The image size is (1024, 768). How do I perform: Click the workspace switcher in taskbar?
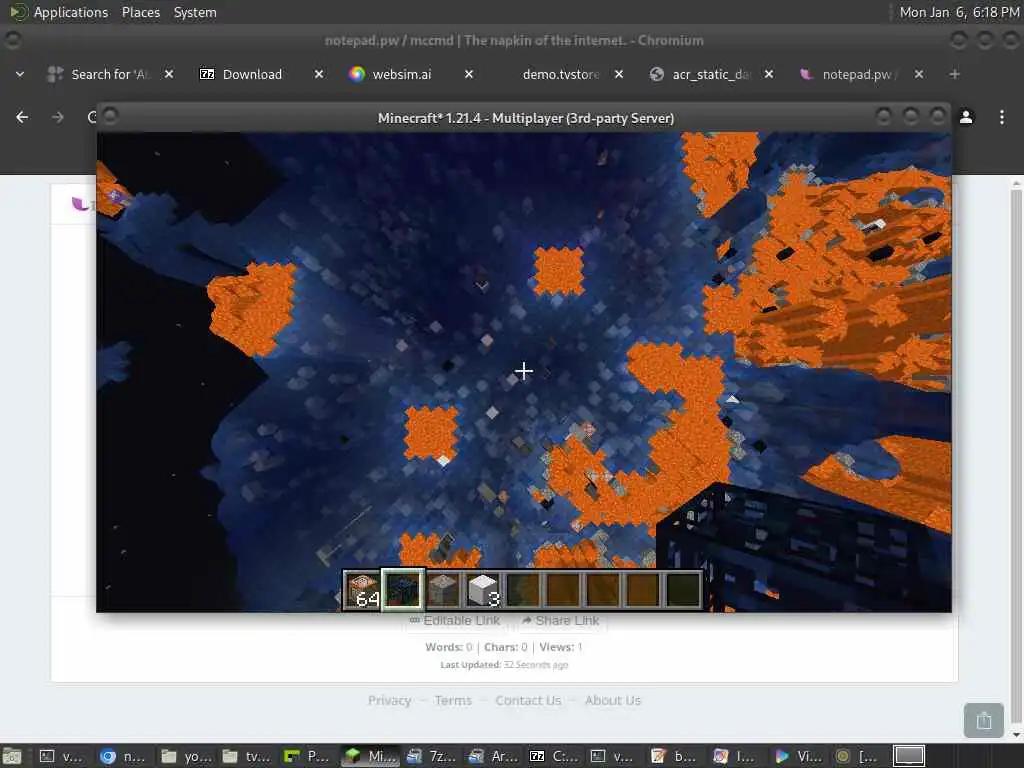pos(909,756)
